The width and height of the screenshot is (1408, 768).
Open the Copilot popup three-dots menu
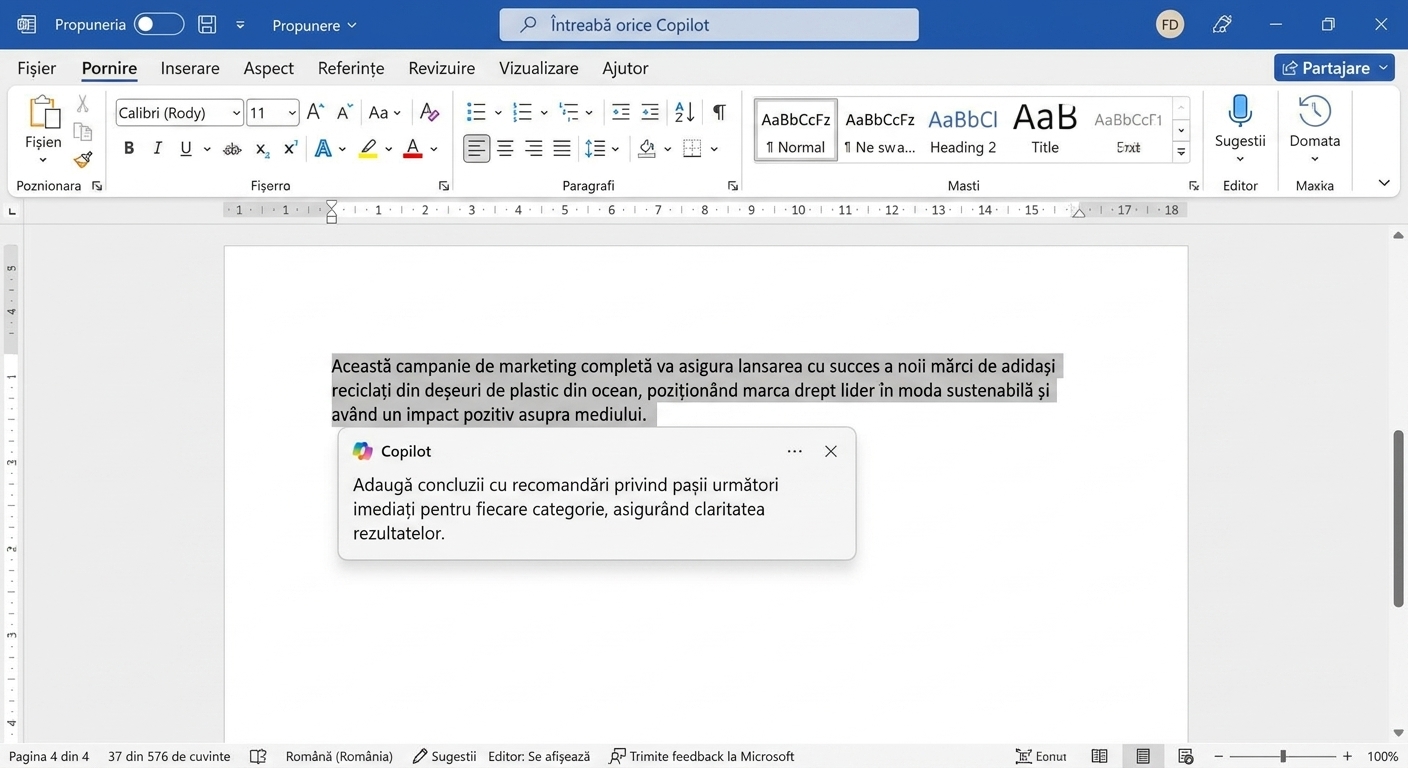point(795,452)
